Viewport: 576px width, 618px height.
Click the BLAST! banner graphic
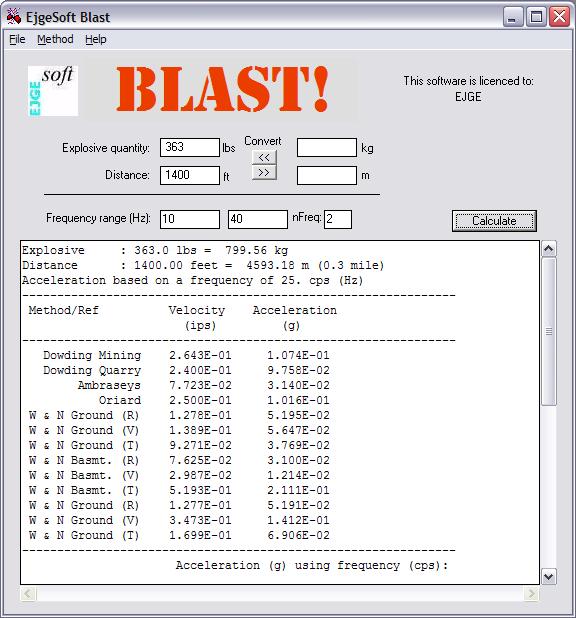point(222,90)
